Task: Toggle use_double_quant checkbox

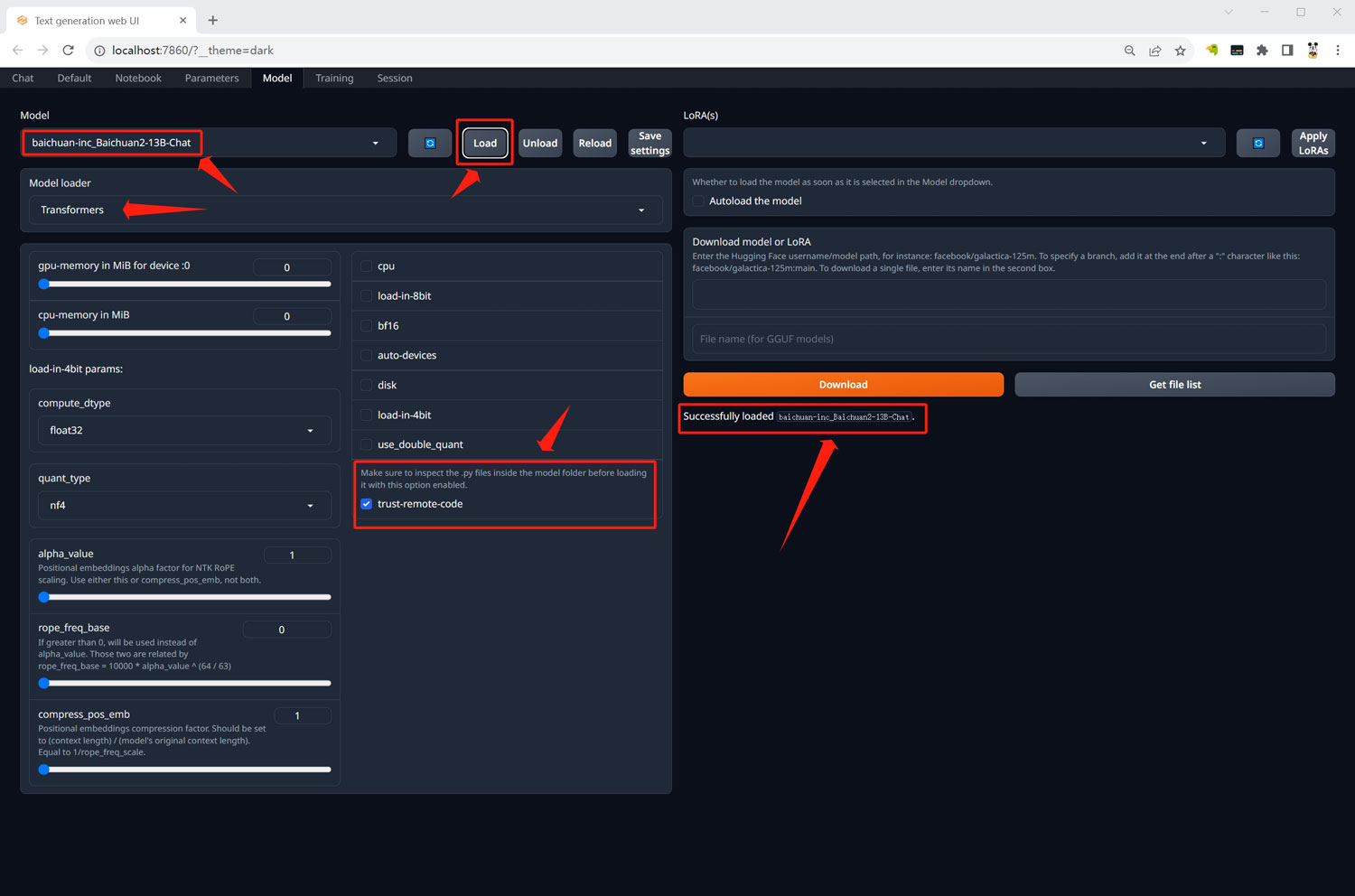Action: click(x=366, y=444)
